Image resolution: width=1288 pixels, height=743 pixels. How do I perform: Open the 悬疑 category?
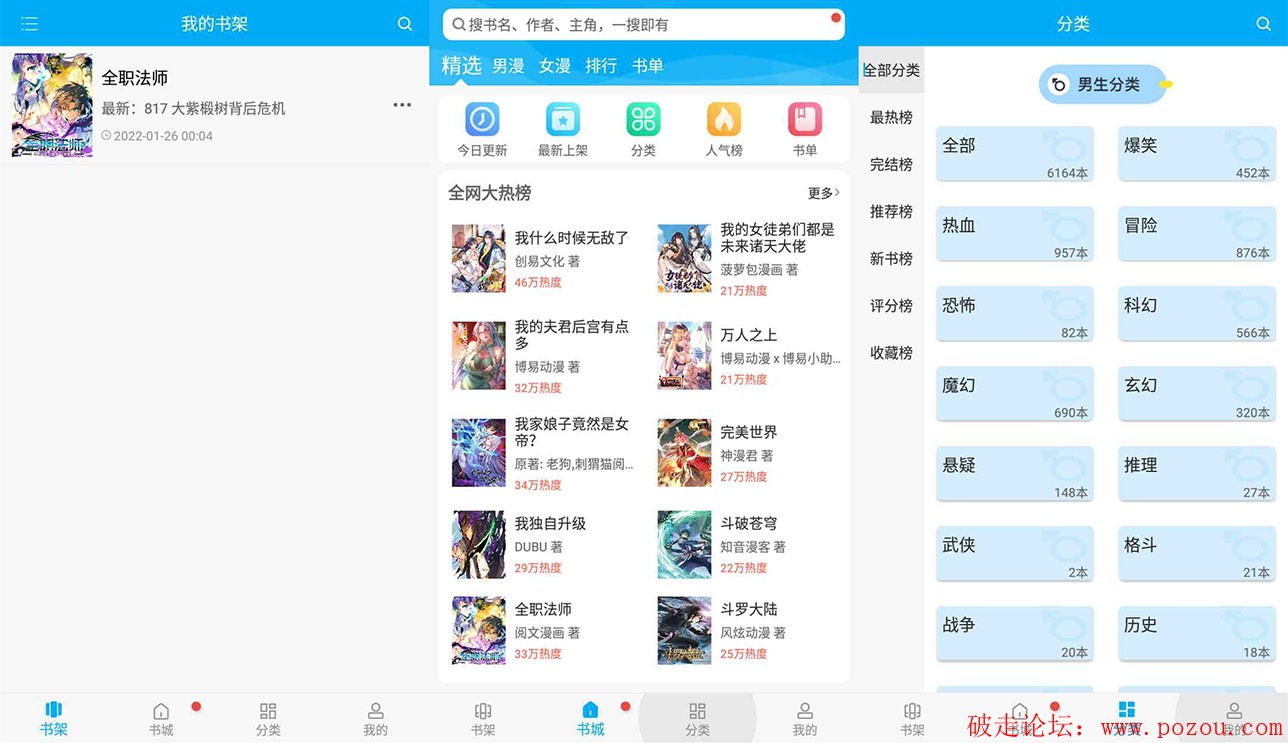tap(1015, 476)
